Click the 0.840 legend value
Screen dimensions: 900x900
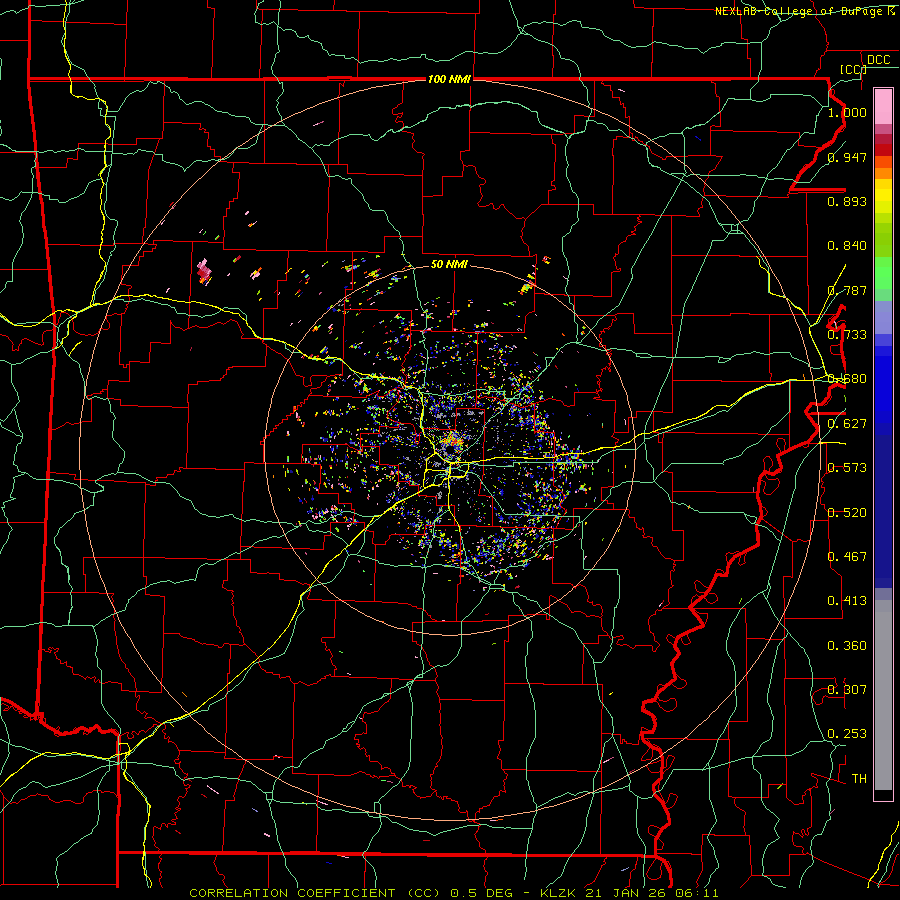tap(847, 246)
